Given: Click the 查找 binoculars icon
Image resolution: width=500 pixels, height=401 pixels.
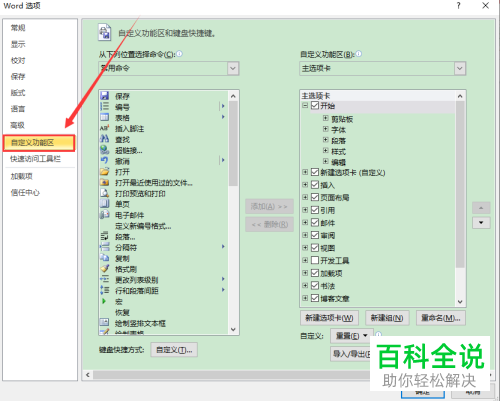Looking at the screenshot, I should coord(105,139).
